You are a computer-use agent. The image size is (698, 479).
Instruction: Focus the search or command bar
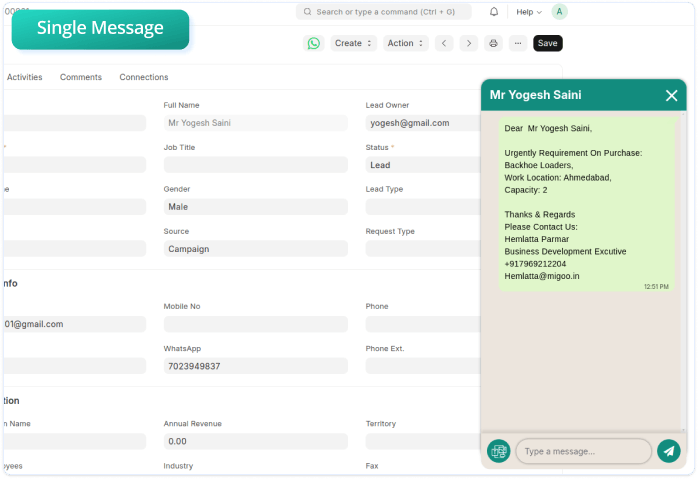(384, 12)
